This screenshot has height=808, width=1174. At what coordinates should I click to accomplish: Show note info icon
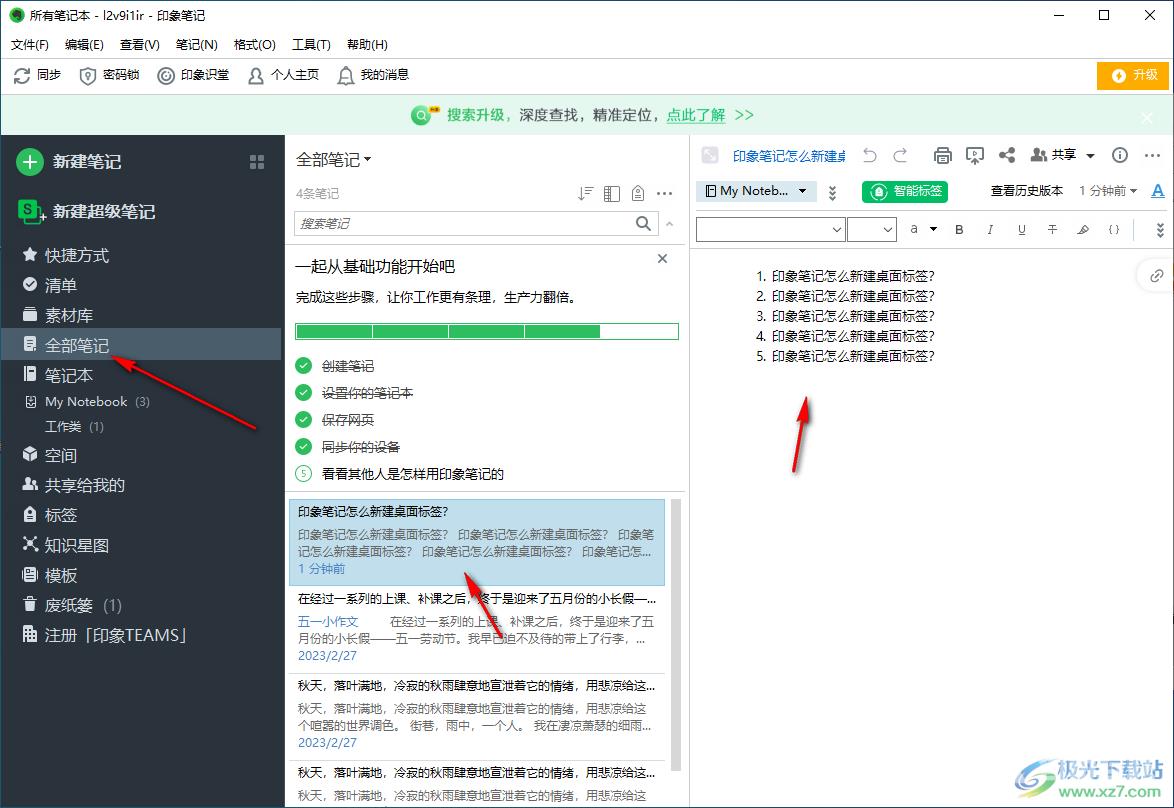click(x=1119, y=155)
